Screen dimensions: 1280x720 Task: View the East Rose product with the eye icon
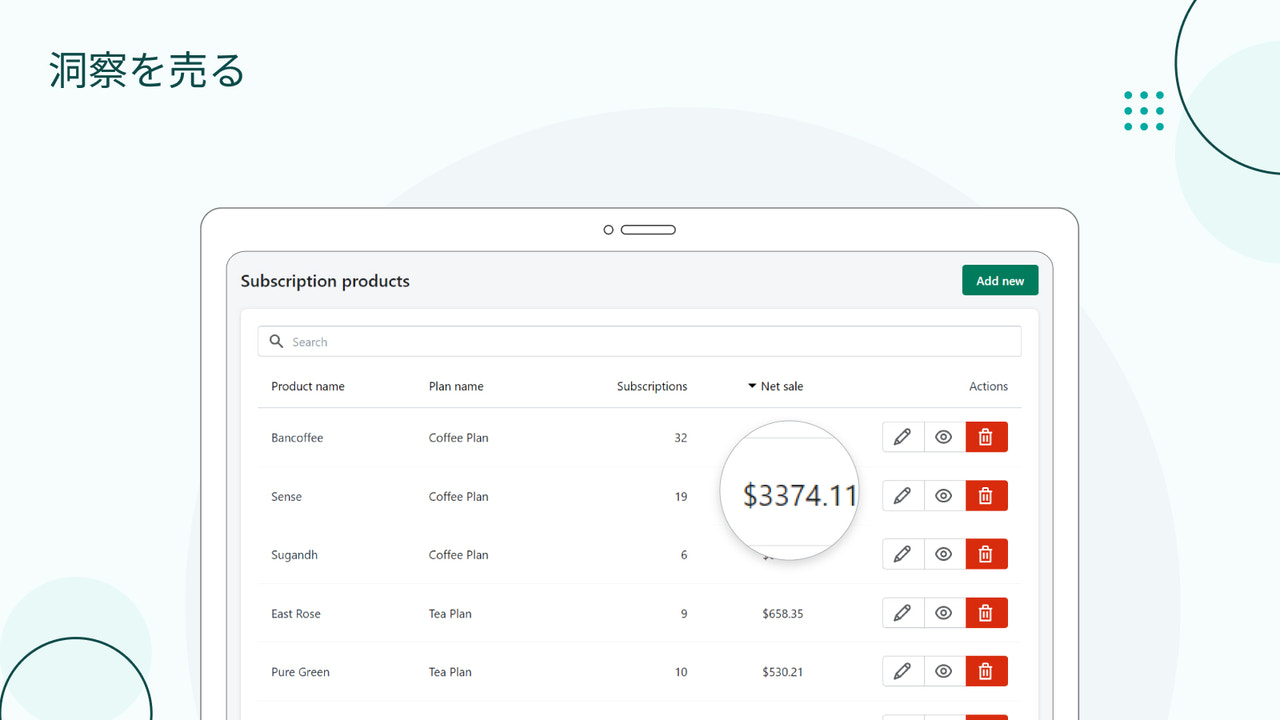point(944,613)
